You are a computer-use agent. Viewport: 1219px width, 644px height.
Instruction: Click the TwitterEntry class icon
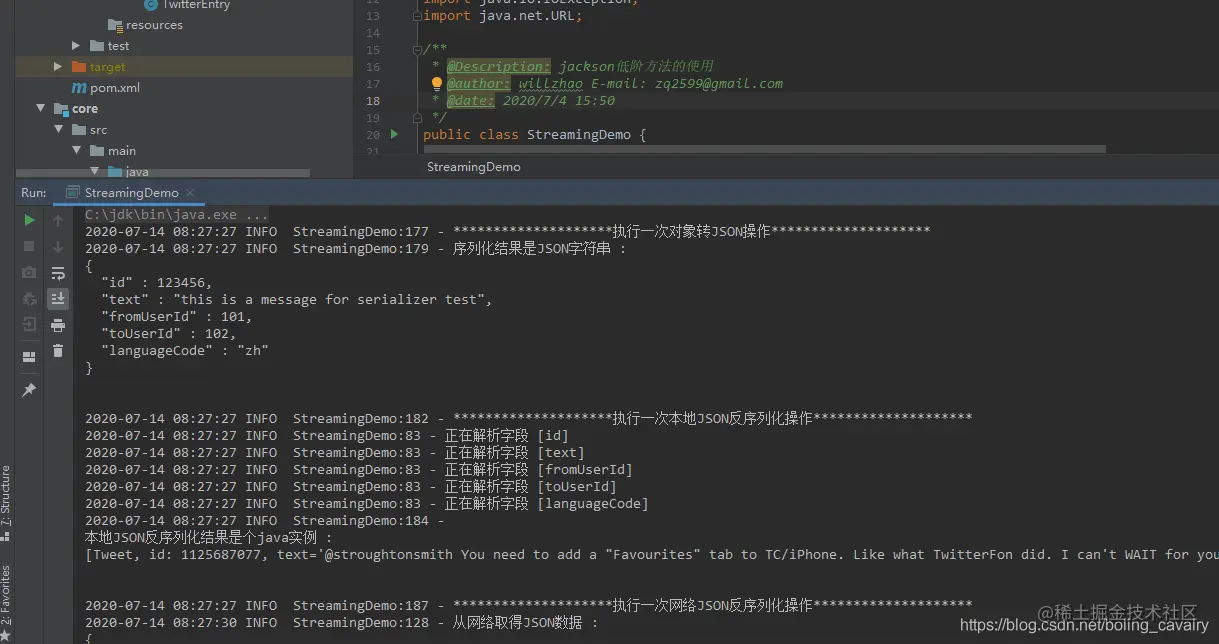[151, 5]
